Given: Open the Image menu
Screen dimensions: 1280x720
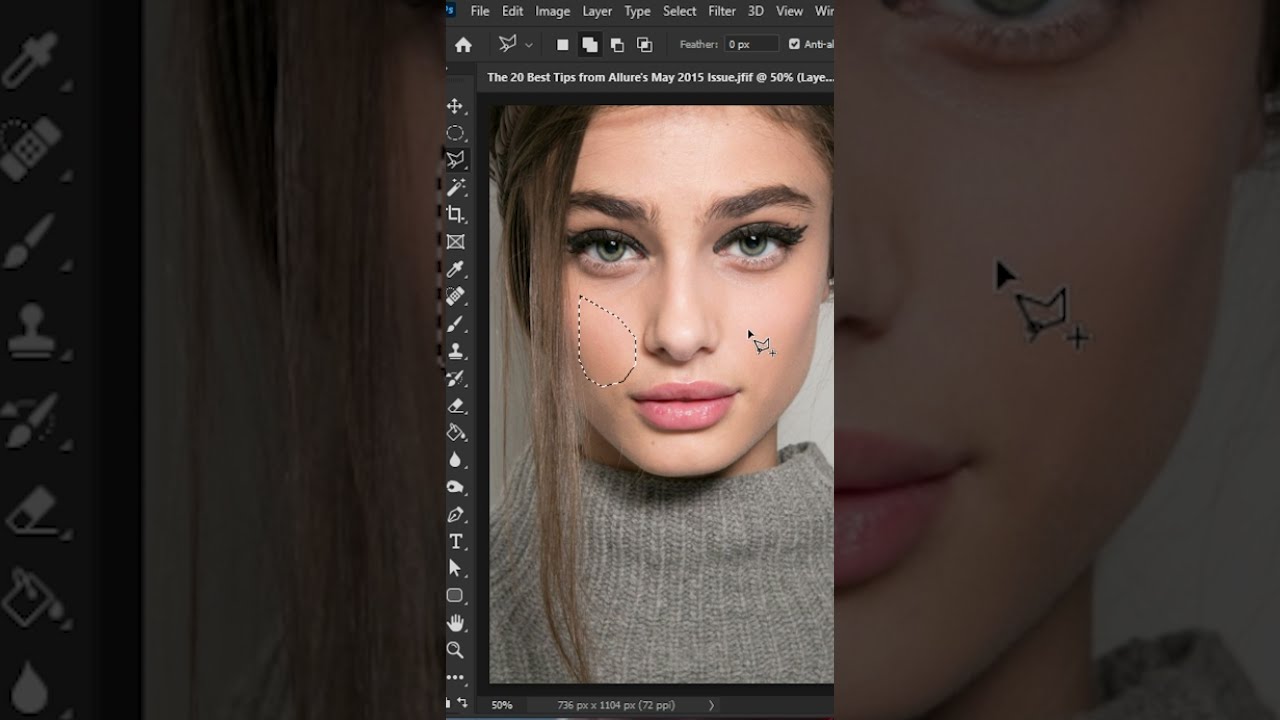Looking at the screenshot, I should pos(552,11).
